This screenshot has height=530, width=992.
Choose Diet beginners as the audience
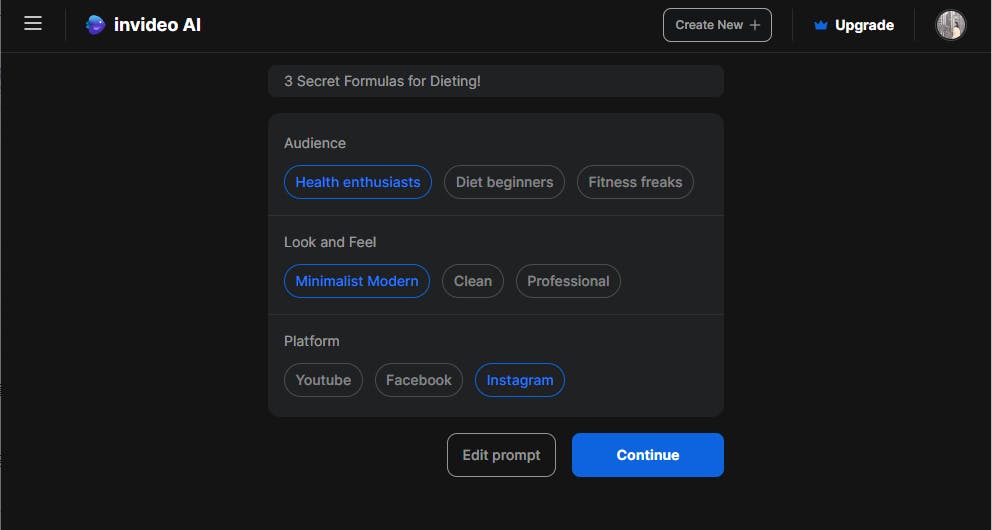504,182
